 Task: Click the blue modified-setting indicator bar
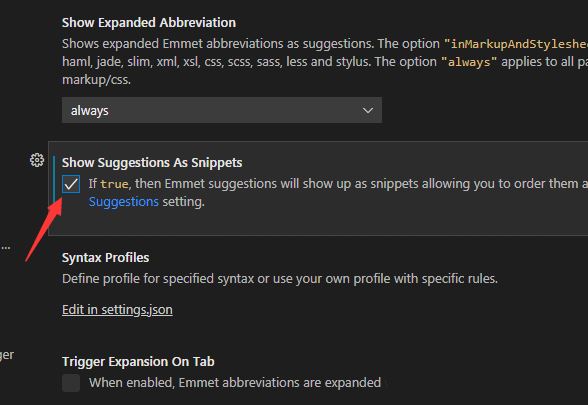54,179
